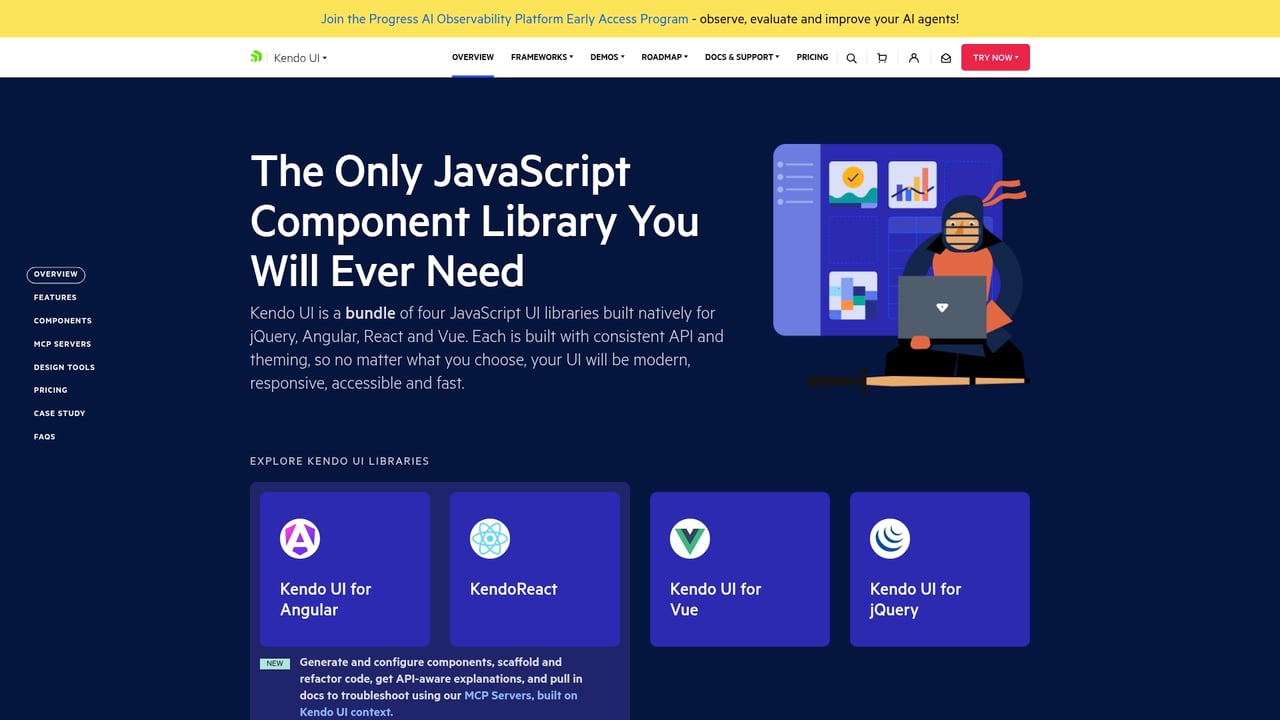Click the KendoReact atom icon
Image resolution: width=1280 pixels, height=720 pixels.
point(489,537)
